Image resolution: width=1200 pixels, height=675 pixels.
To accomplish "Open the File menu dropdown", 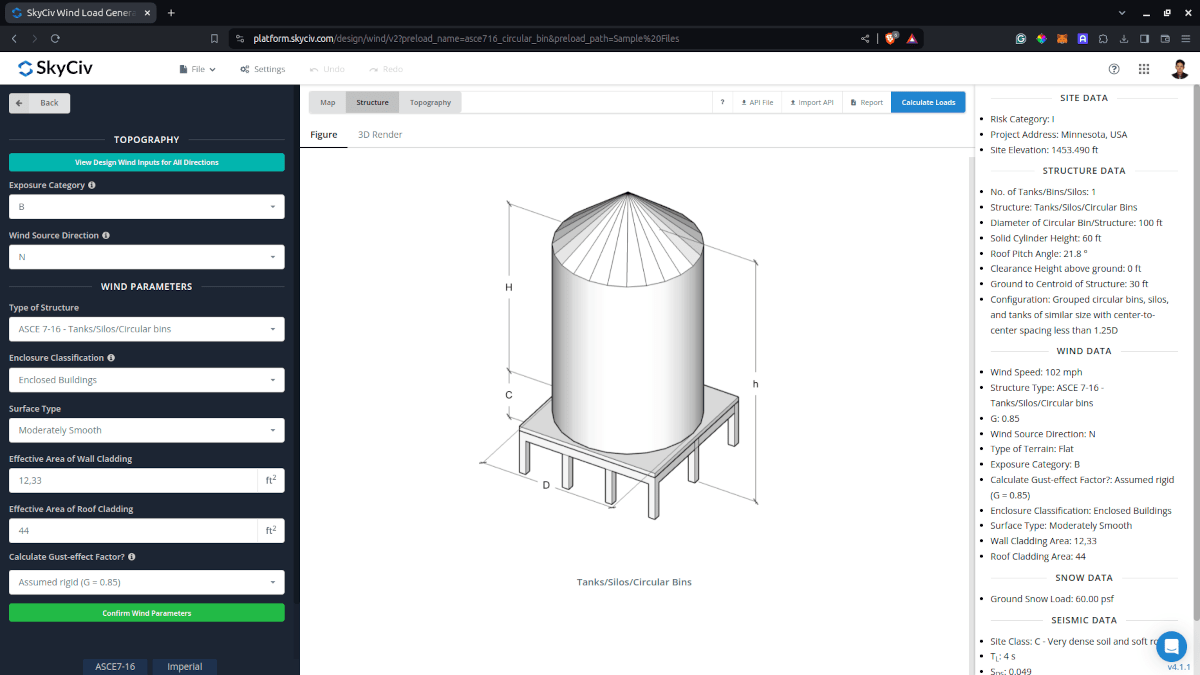I will pyautogui.click(x=198, y=69).
